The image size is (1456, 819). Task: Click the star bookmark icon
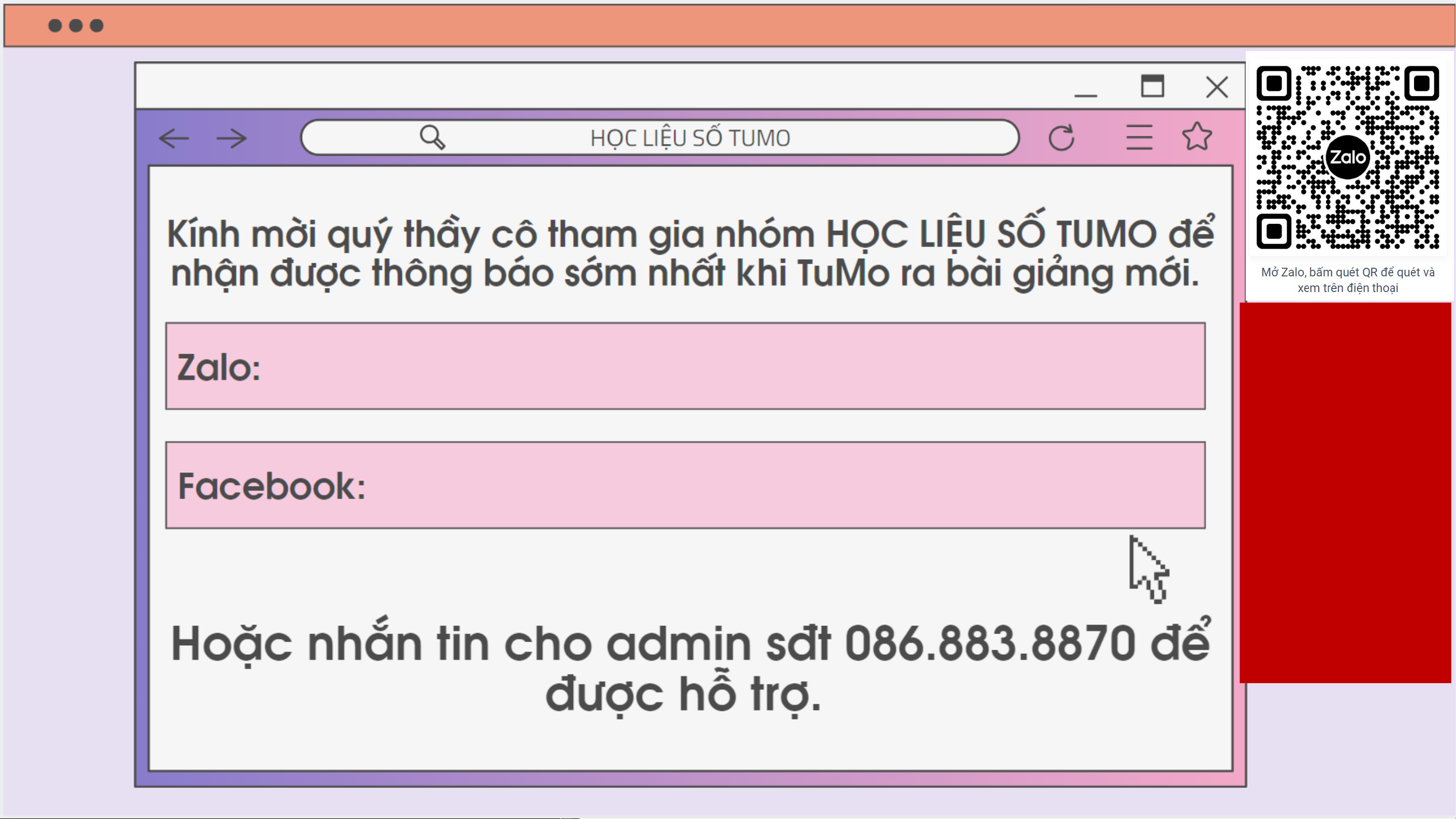1197,136
